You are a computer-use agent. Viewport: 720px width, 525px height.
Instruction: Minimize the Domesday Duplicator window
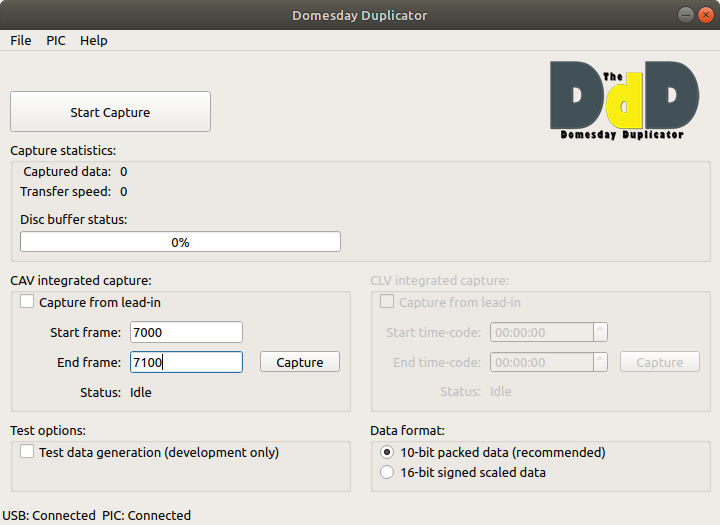[686, 15]
